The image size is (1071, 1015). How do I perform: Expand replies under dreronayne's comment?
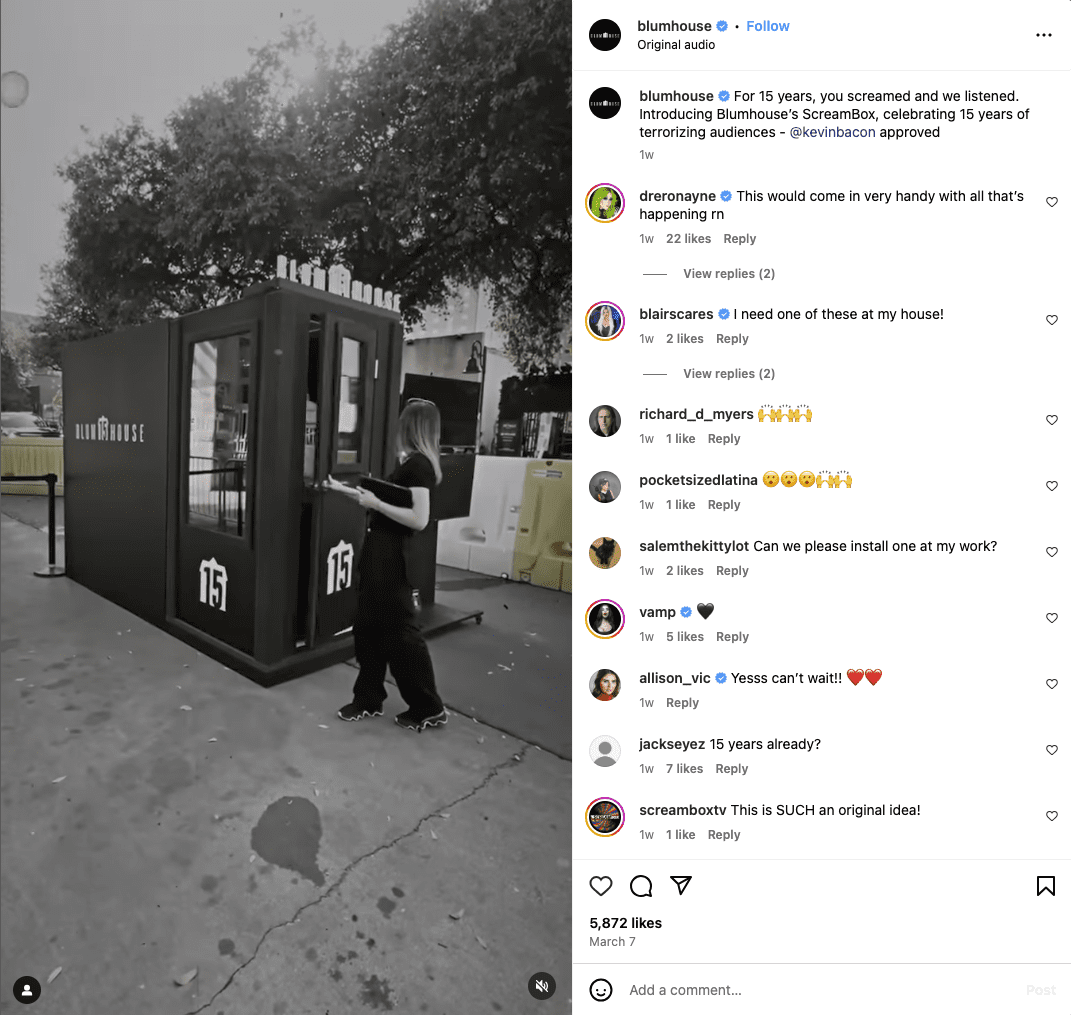729,274
